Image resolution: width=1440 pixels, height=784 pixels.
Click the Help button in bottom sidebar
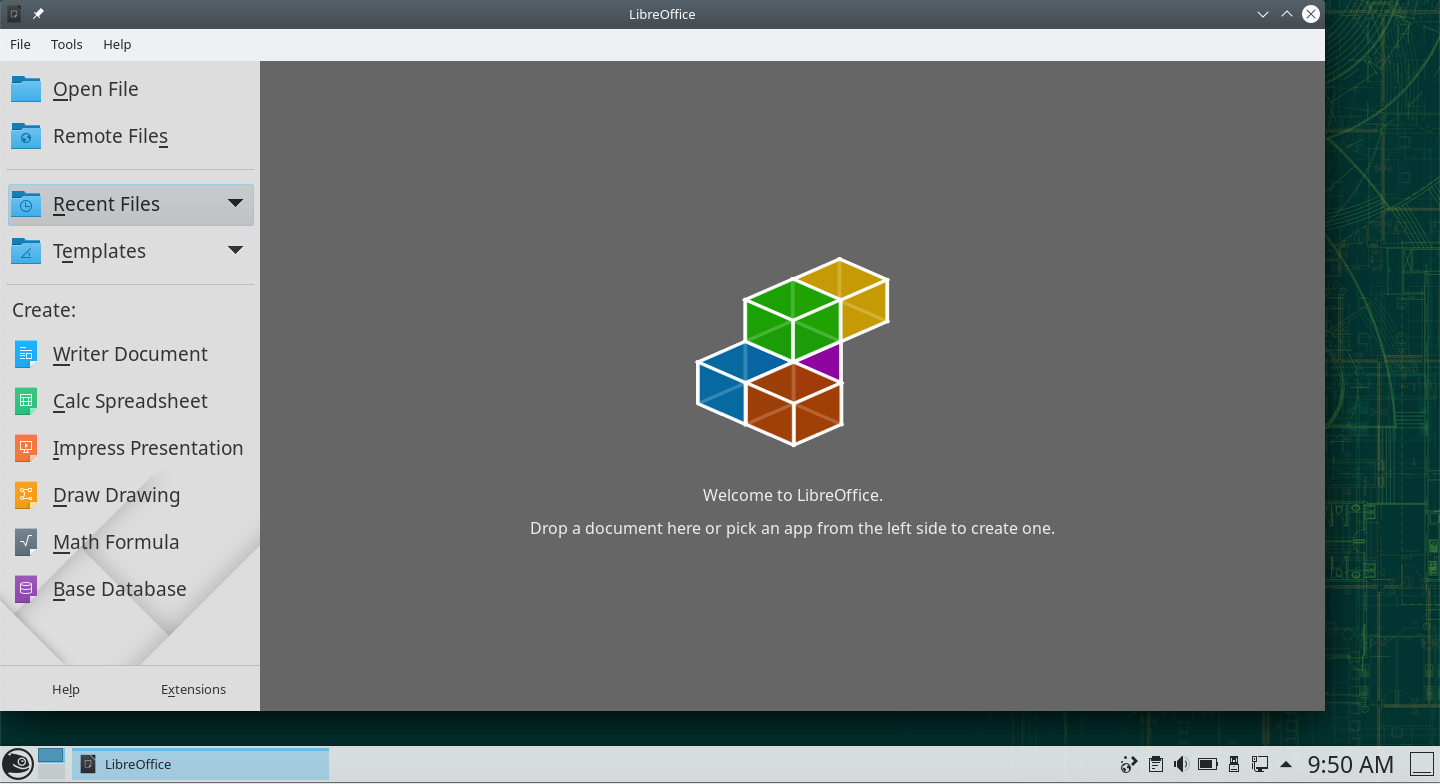(x=66, y=689)
